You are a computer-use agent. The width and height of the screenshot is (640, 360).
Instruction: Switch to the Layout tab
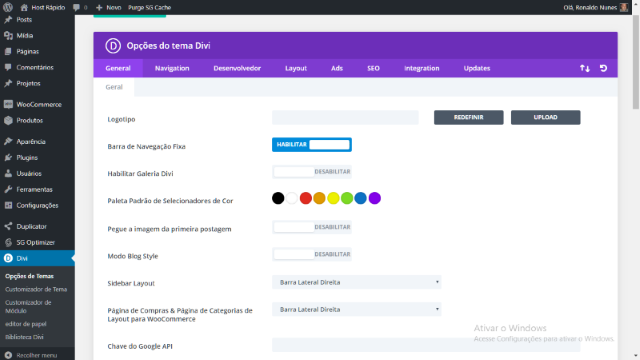tap(296, 68)
